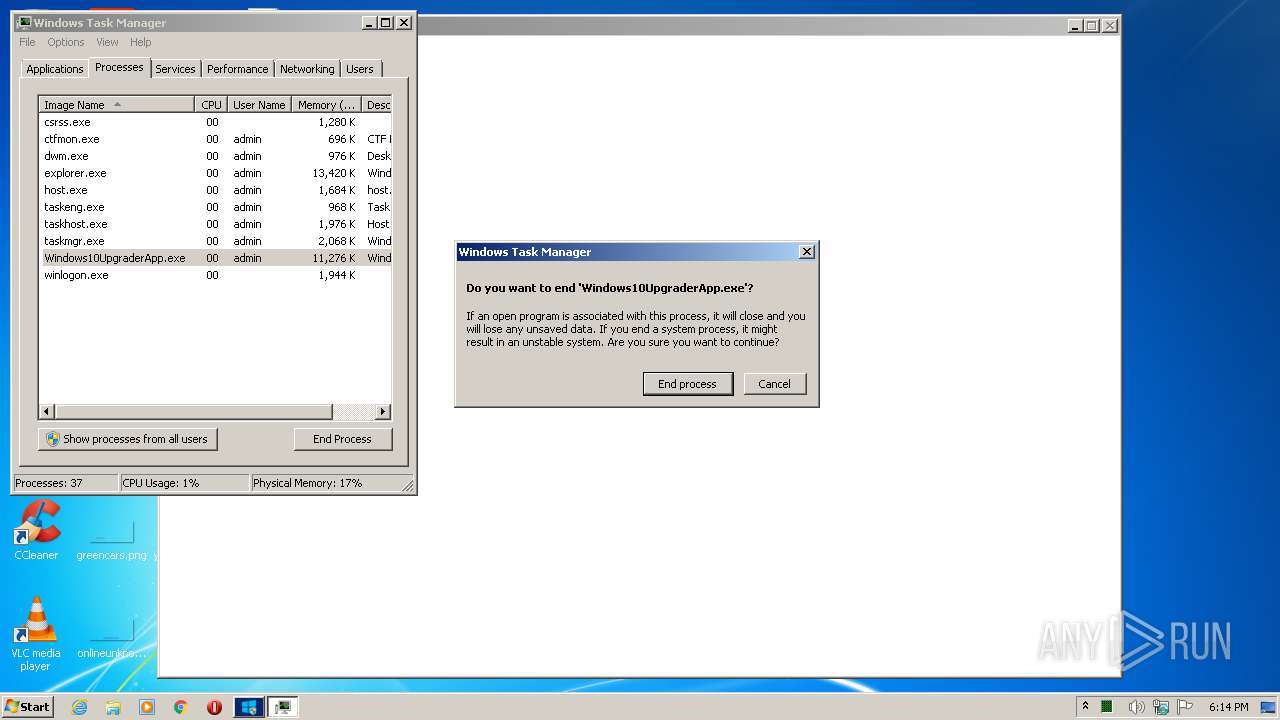Image resolution: width=1280 pixels, height=720 pixels.
Task: Open the CCleaner desktop shortcut
Action: click(36, 530)
